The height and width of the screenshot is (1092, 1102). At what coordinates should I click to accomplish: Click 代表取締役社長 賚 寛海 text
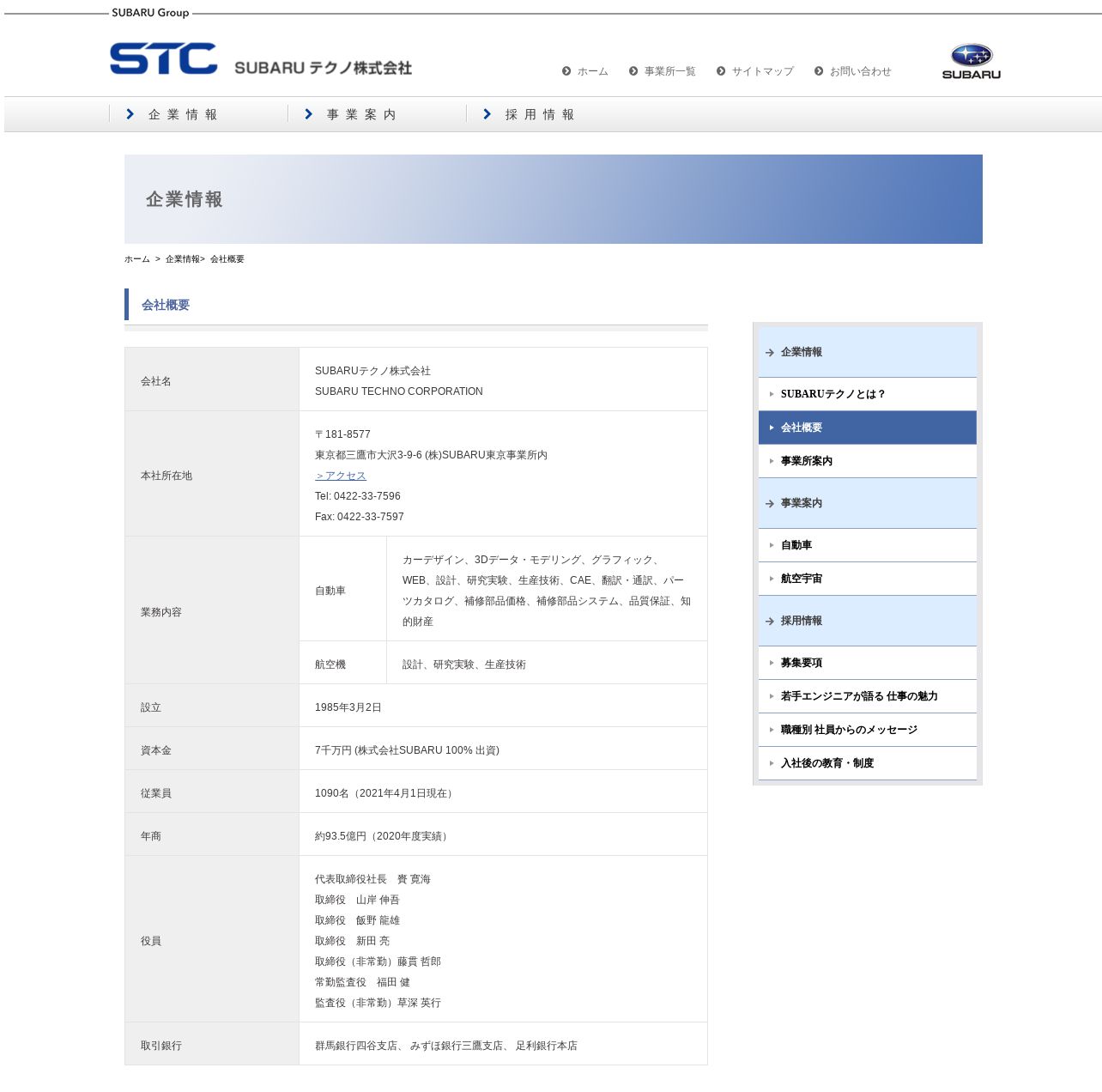pyautogui.click(x=372, y=879)
